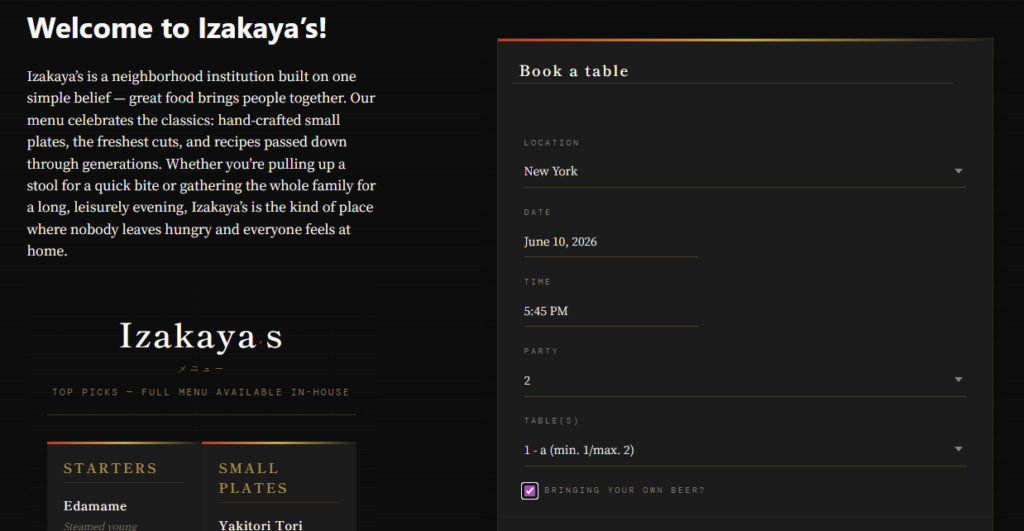Click the Yakitori Tori menu item
This screenshot has width=1024, height=531.
[261, 525]
